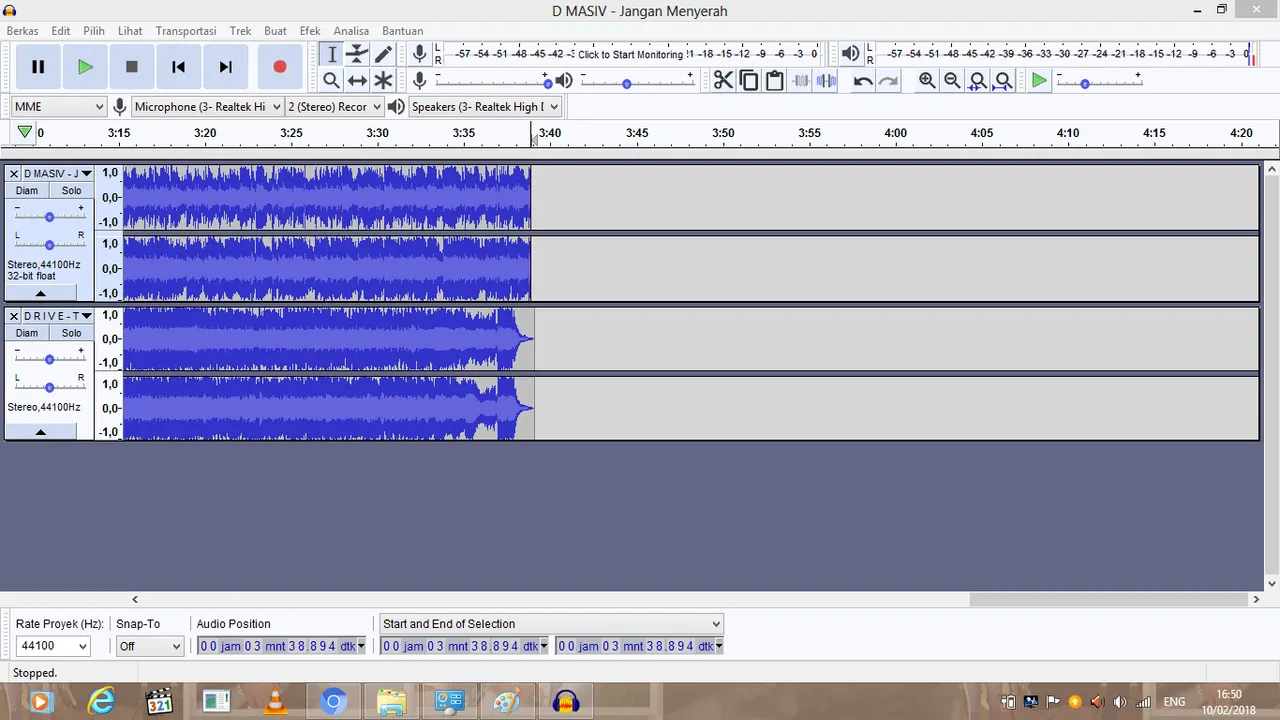The height and width of the screenshot is (720, 1280).
Task: Click the recording volume slider handle
Action: click(547, 83)
